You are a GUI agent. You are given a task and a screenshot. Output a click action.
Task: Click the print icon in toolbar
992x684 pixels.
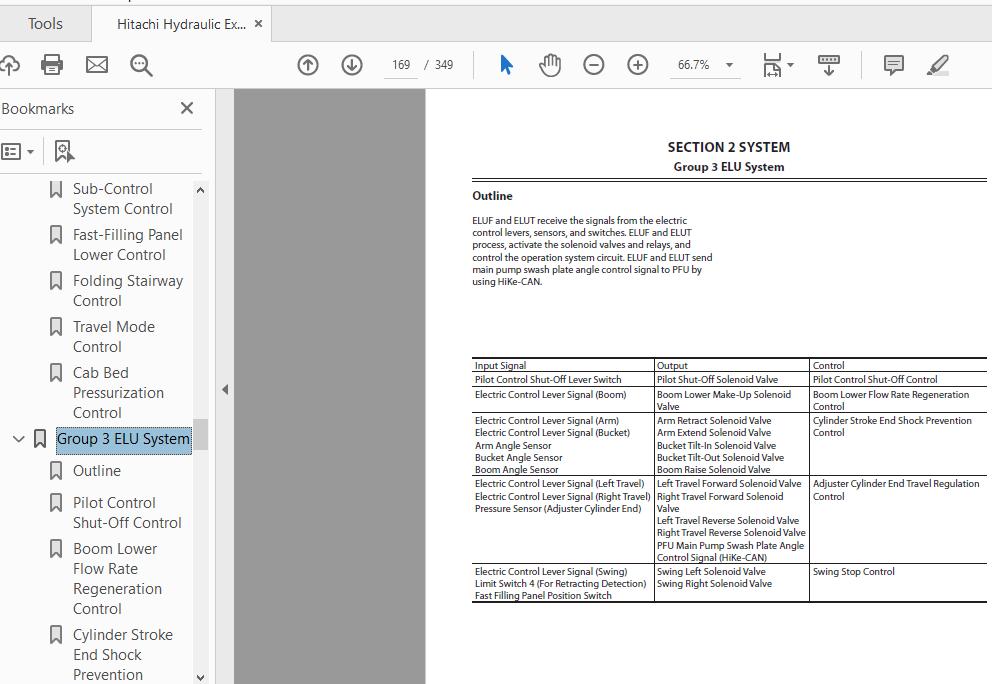click(52, 65)
